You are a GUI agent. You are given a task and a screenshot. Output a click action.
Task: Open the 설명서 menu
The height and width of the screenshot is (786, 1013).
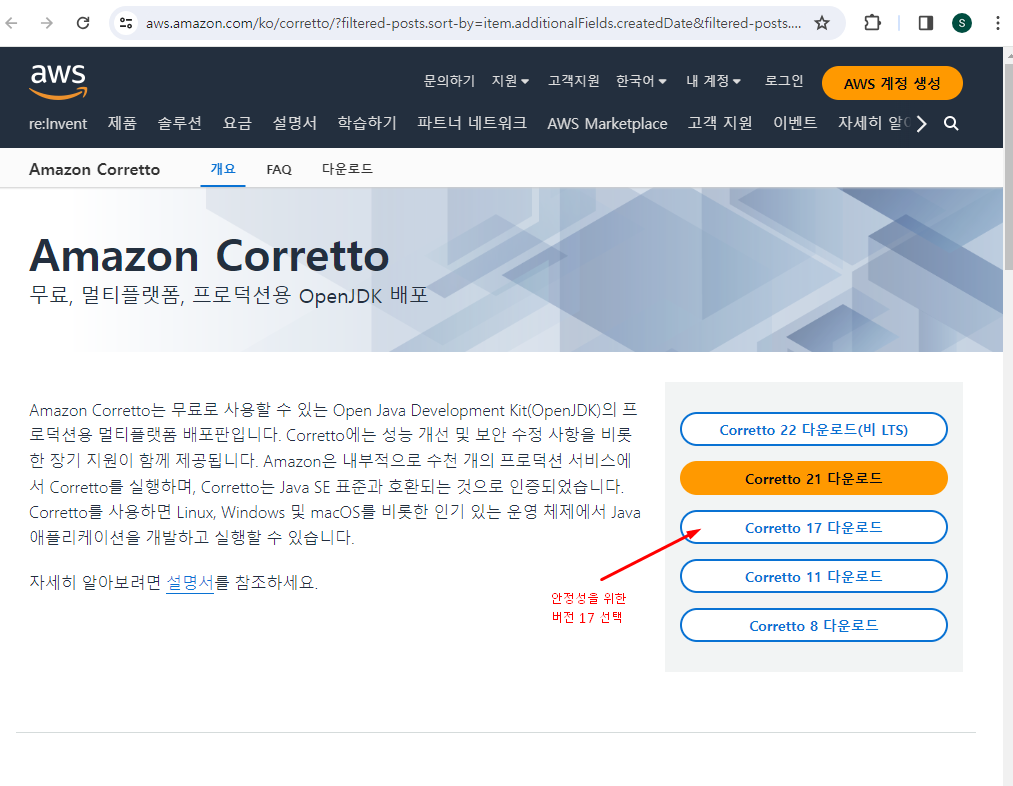[x=295, y=123]
